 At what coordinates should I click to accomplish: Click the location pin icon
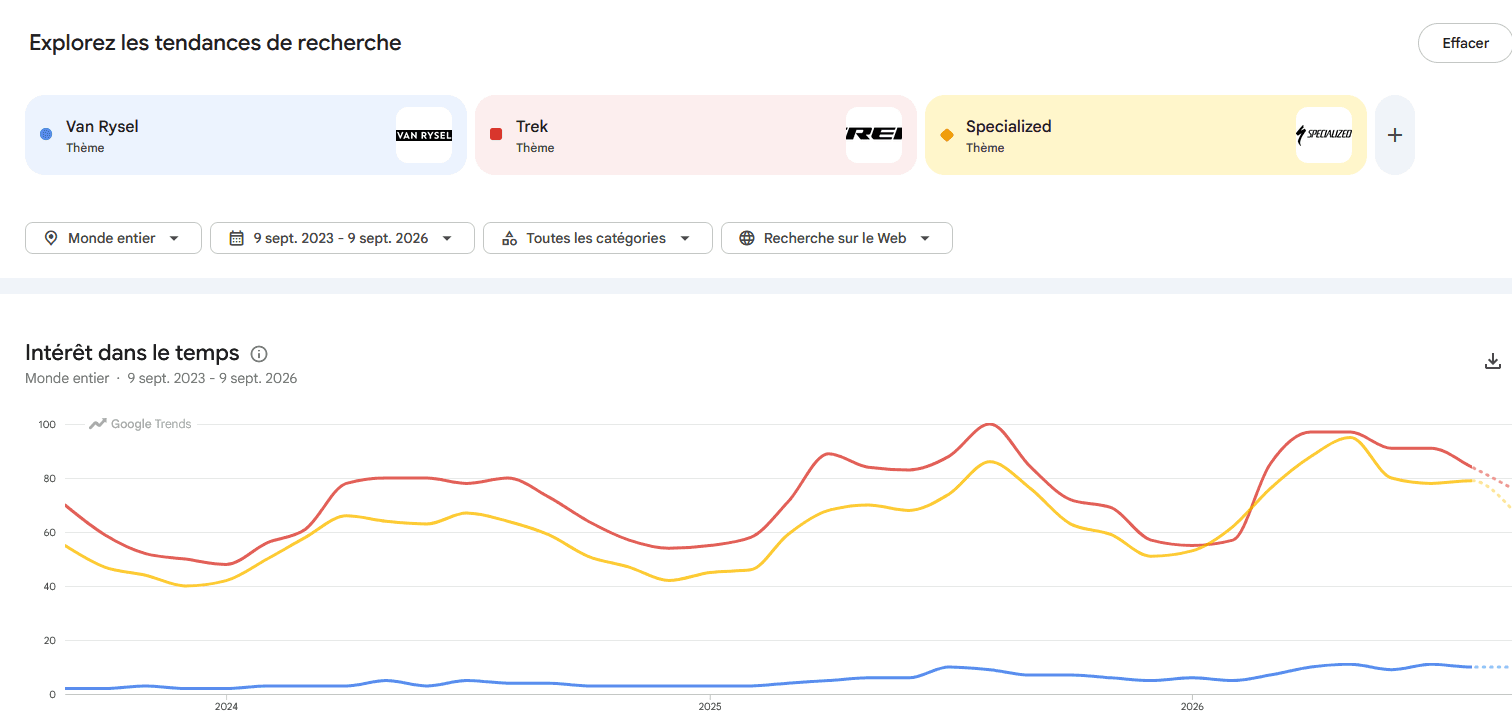click(x=50, y=238)
